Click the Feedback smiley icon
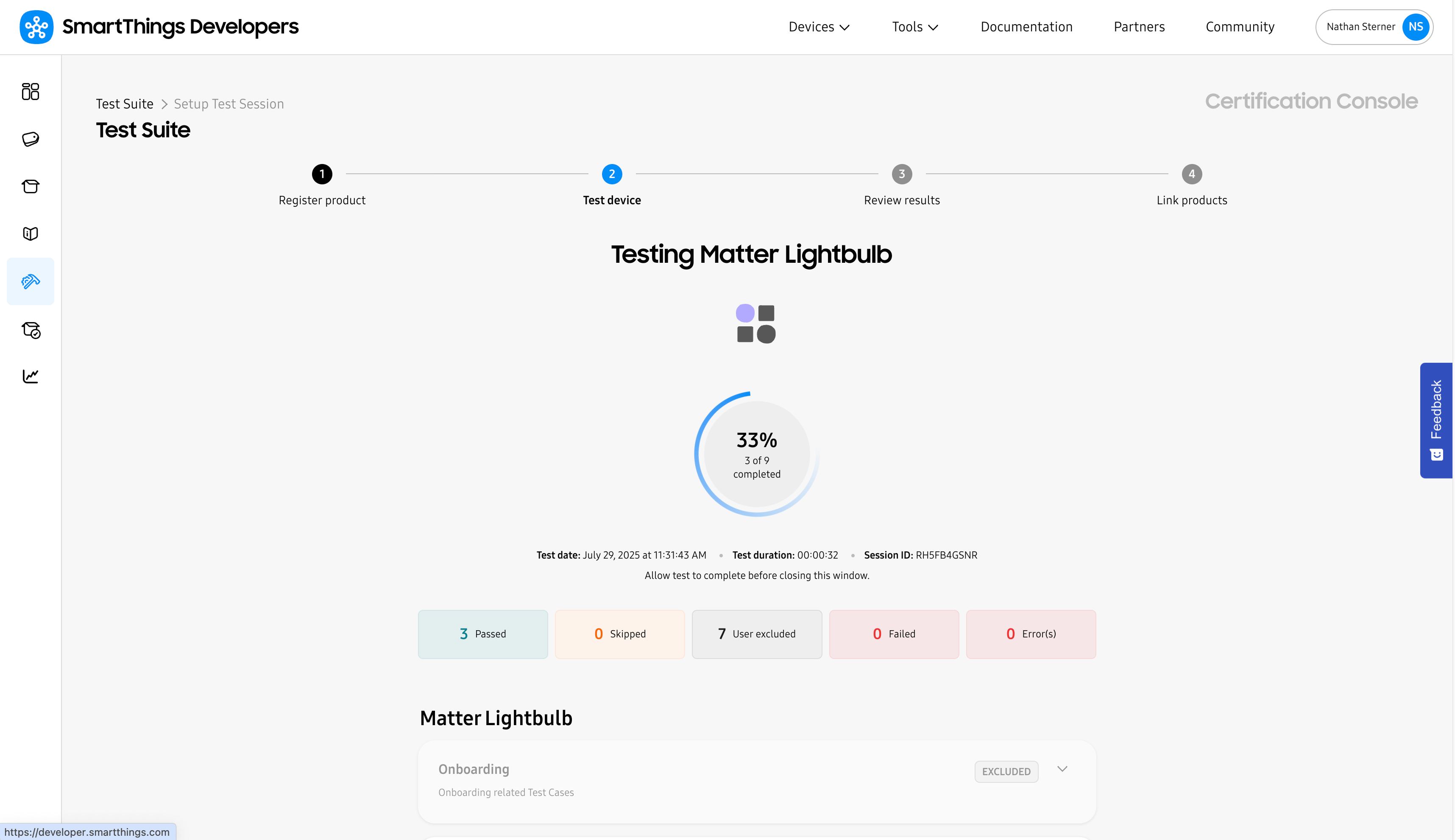1455x840 pixels. click(x=1436, y=455)
